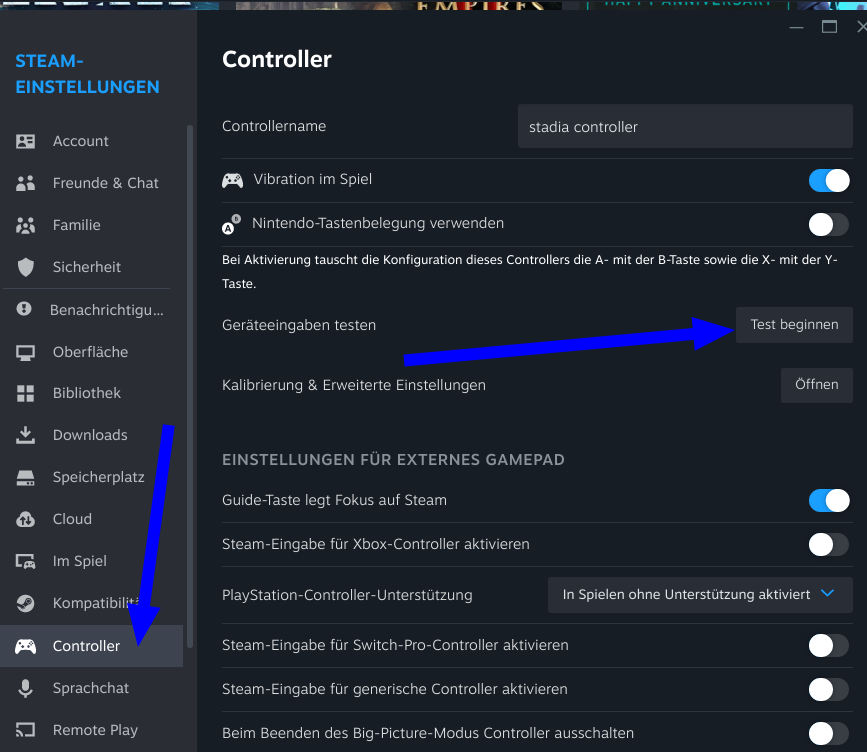The width and height of the screenshot is (867, 752).
Task: Click the Account ID card icon
Action: click(x=25, y=142)
